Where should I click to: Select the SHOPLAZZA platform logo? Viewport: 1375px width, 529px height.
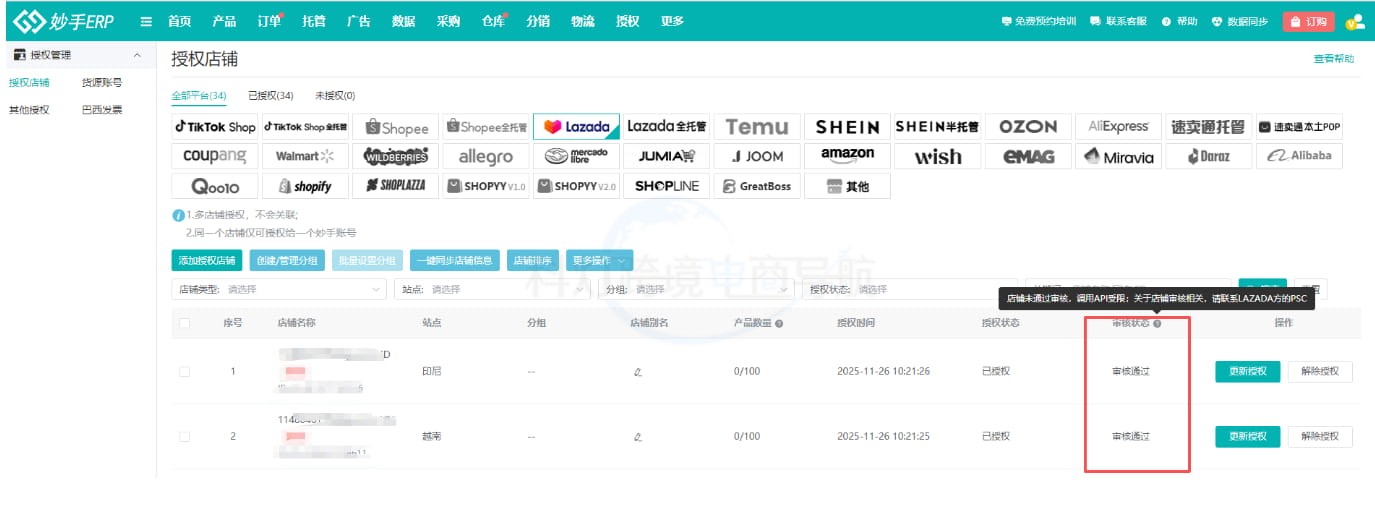(397, 186)
